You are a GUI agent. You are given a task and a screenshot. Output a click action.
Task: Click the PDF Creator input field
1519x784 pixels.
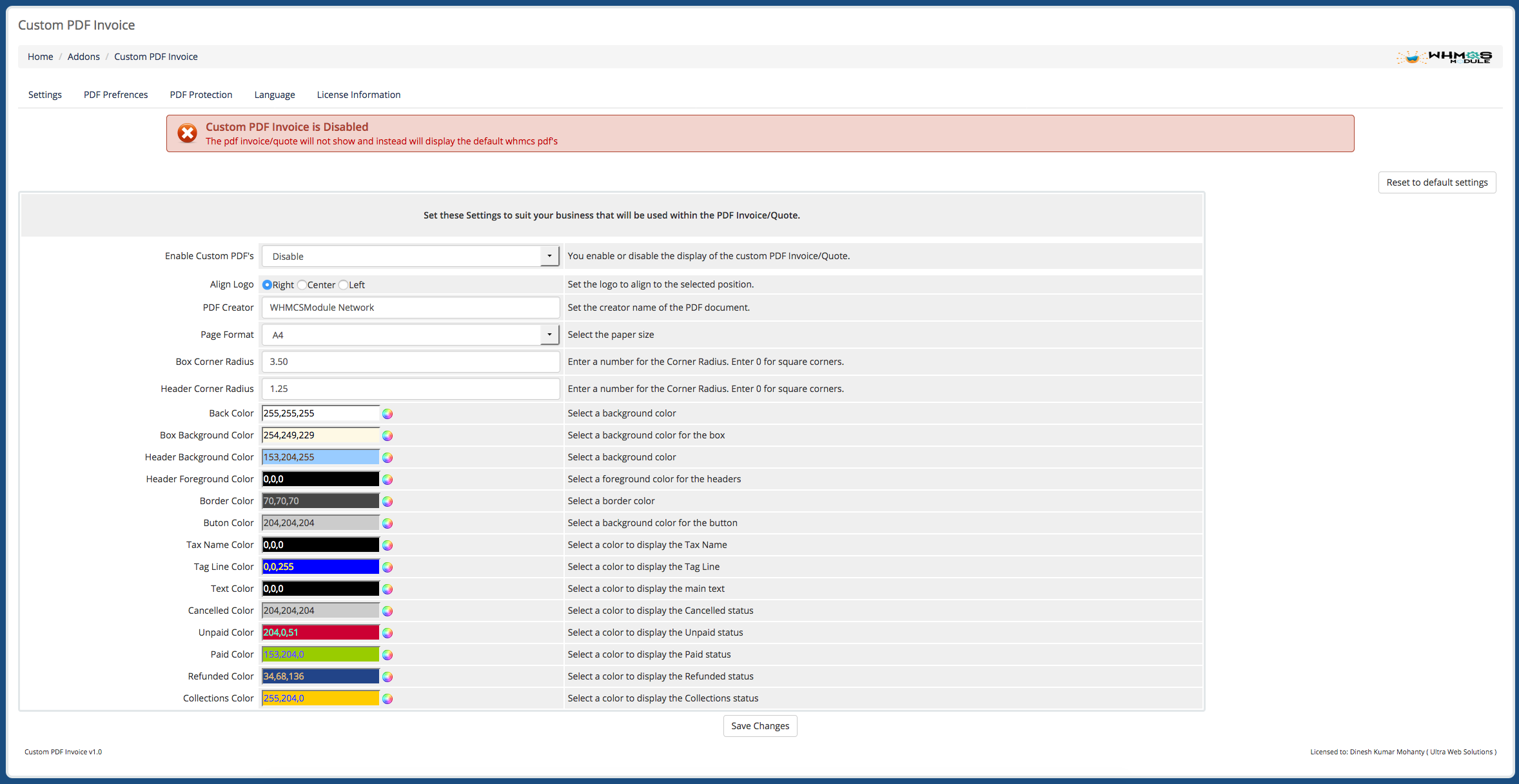click(411, 307)
